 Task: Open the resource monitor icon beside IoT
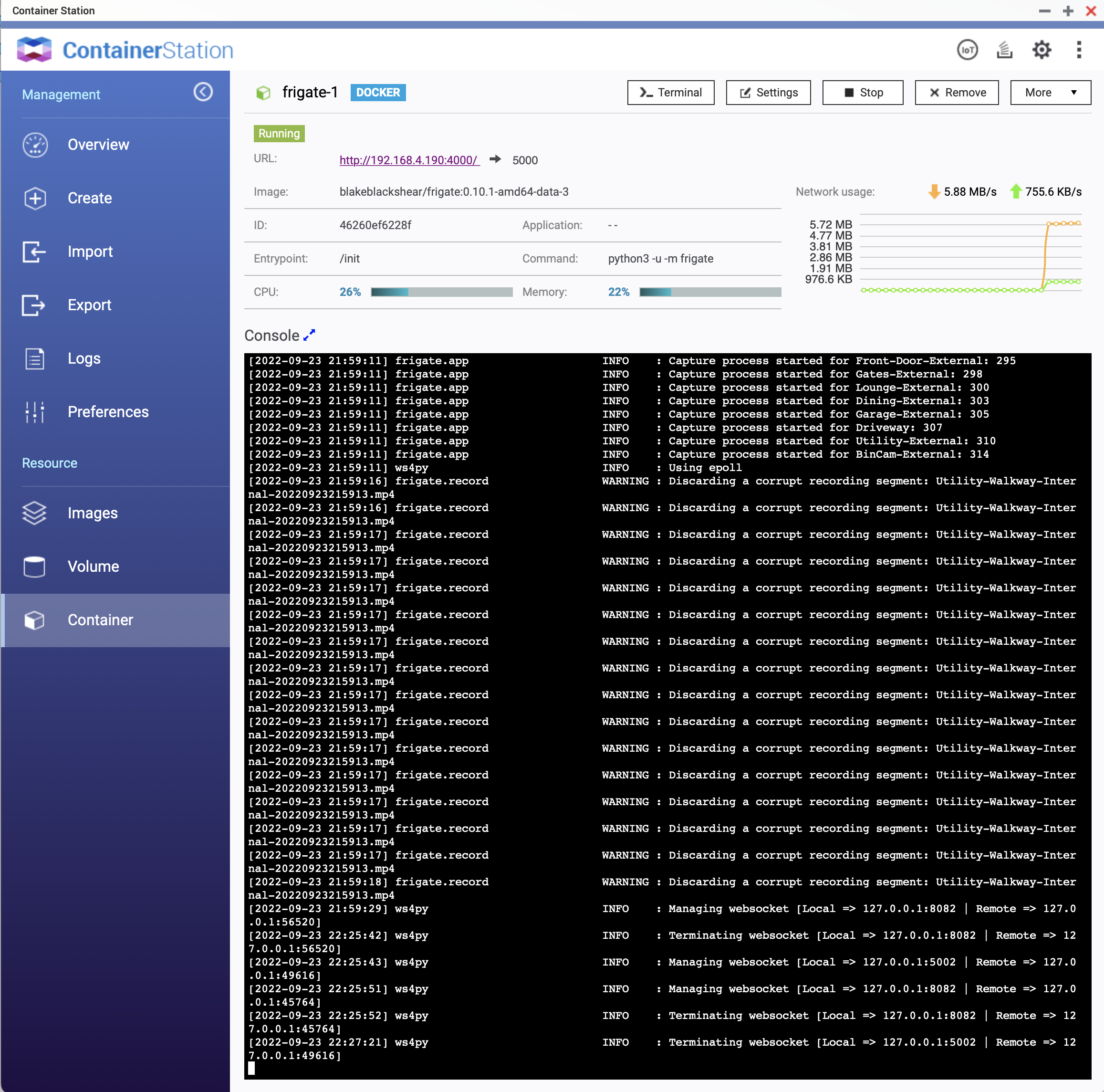pos(1004,50)
